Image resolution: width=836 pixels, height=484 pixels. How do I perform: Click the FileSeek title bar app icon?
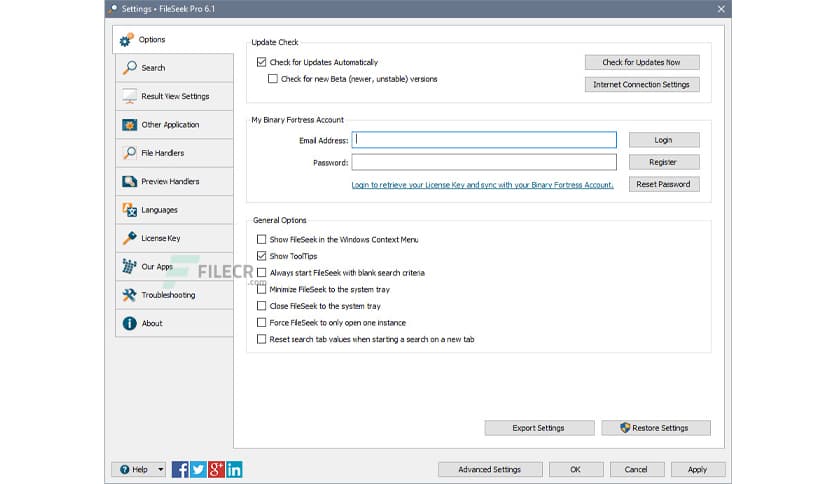tap(112, 9)
